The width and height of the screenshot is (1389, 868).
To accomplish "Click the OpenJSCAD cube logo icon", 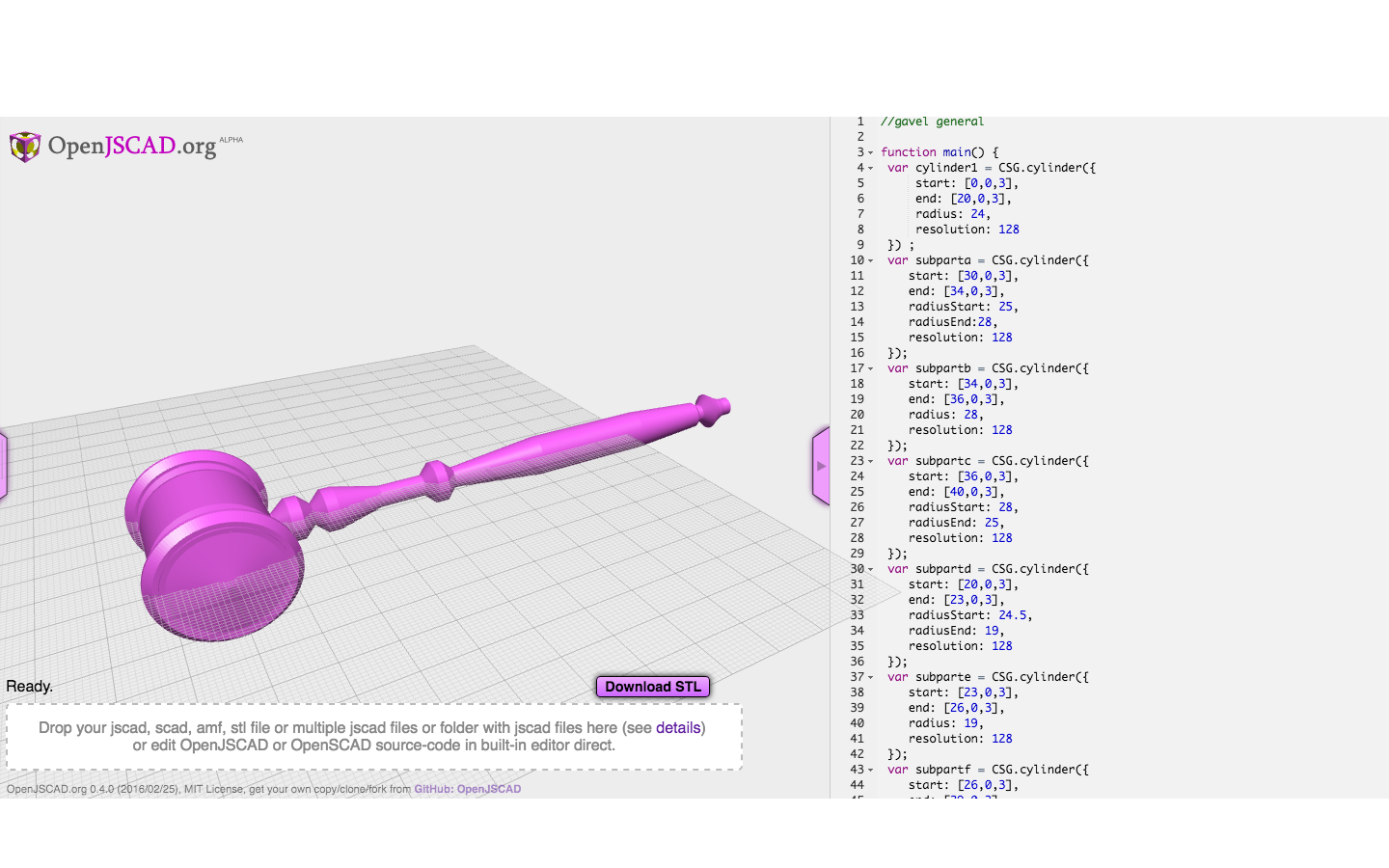I will 25,147.
